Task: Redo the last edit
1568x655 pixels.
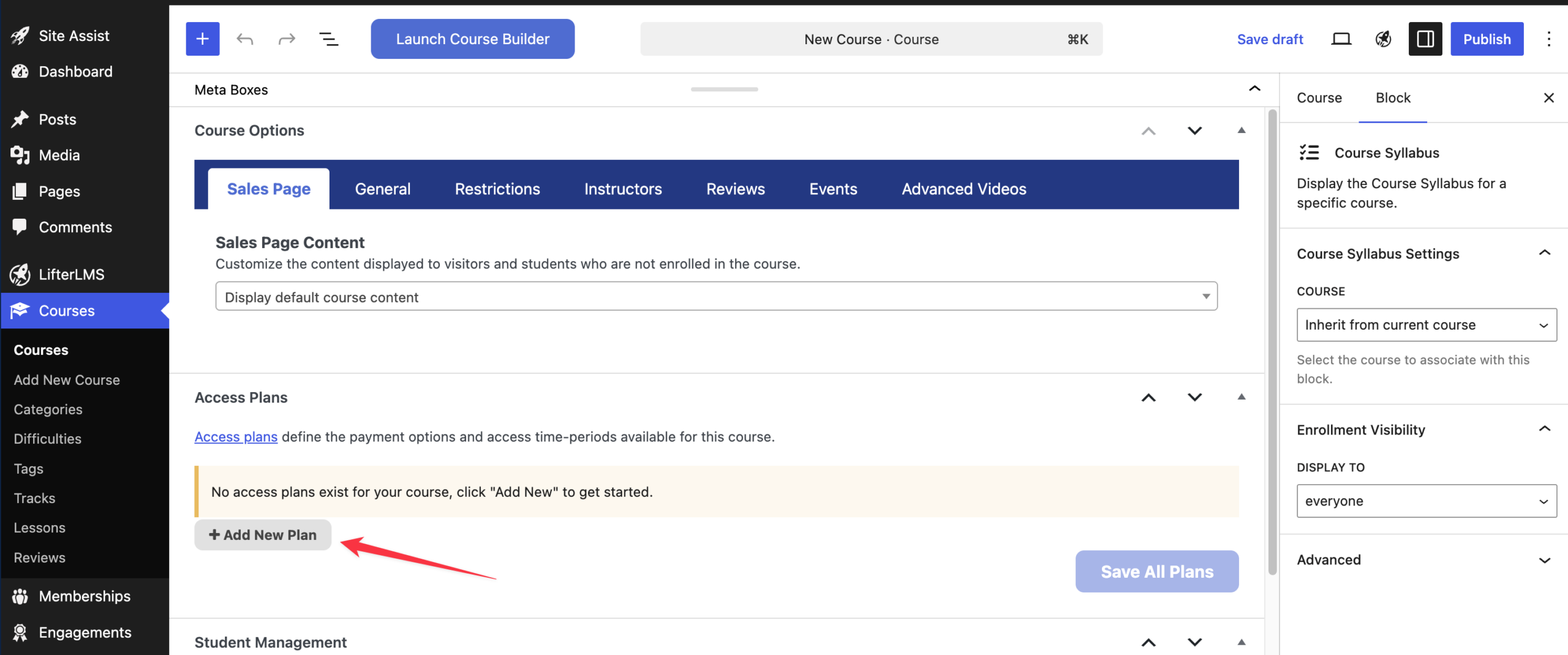Action: point(287,39)
